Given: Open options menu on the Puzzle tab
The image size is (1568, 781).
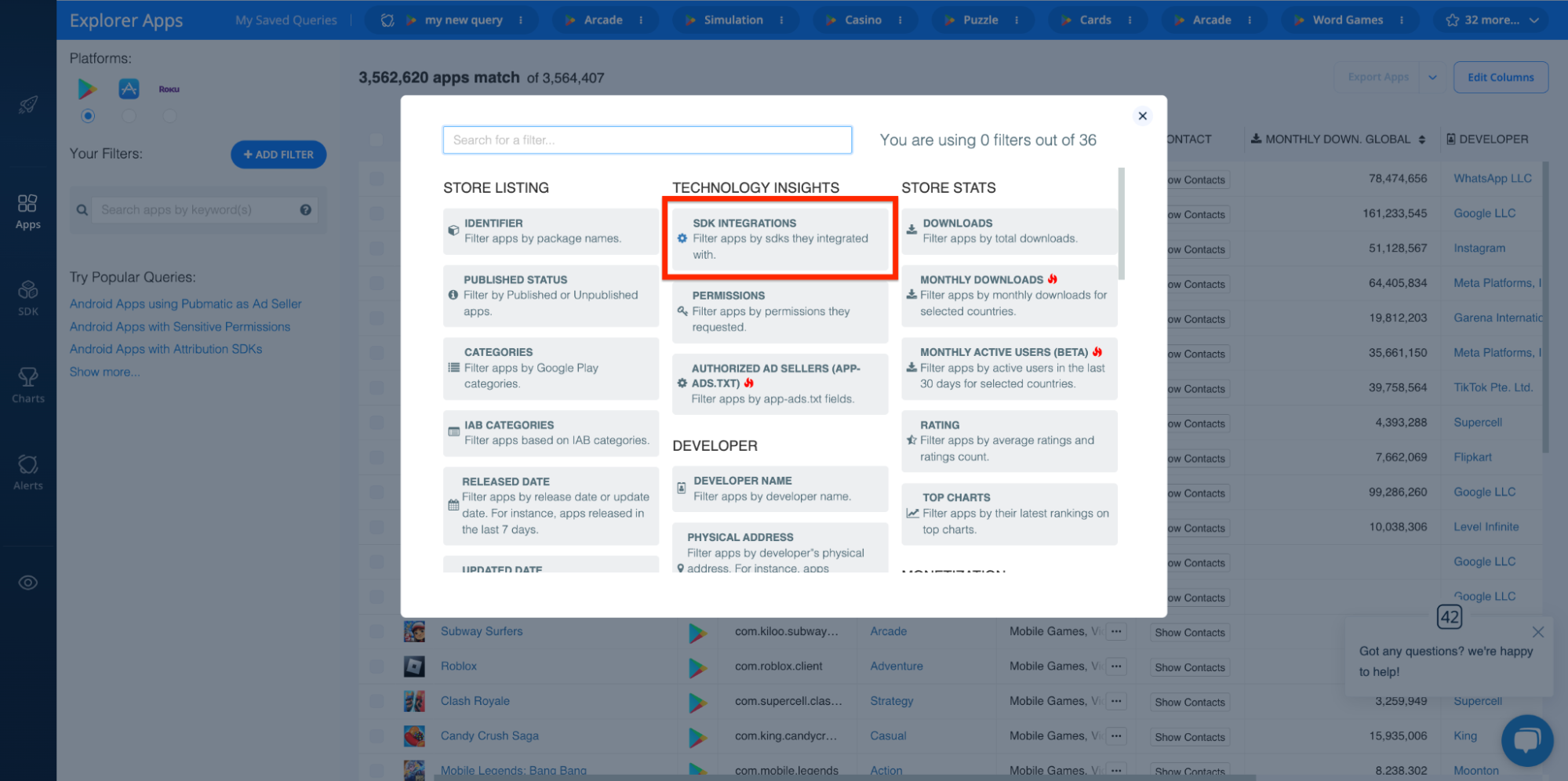Looking at the screenshot, I should point(1017,20).
